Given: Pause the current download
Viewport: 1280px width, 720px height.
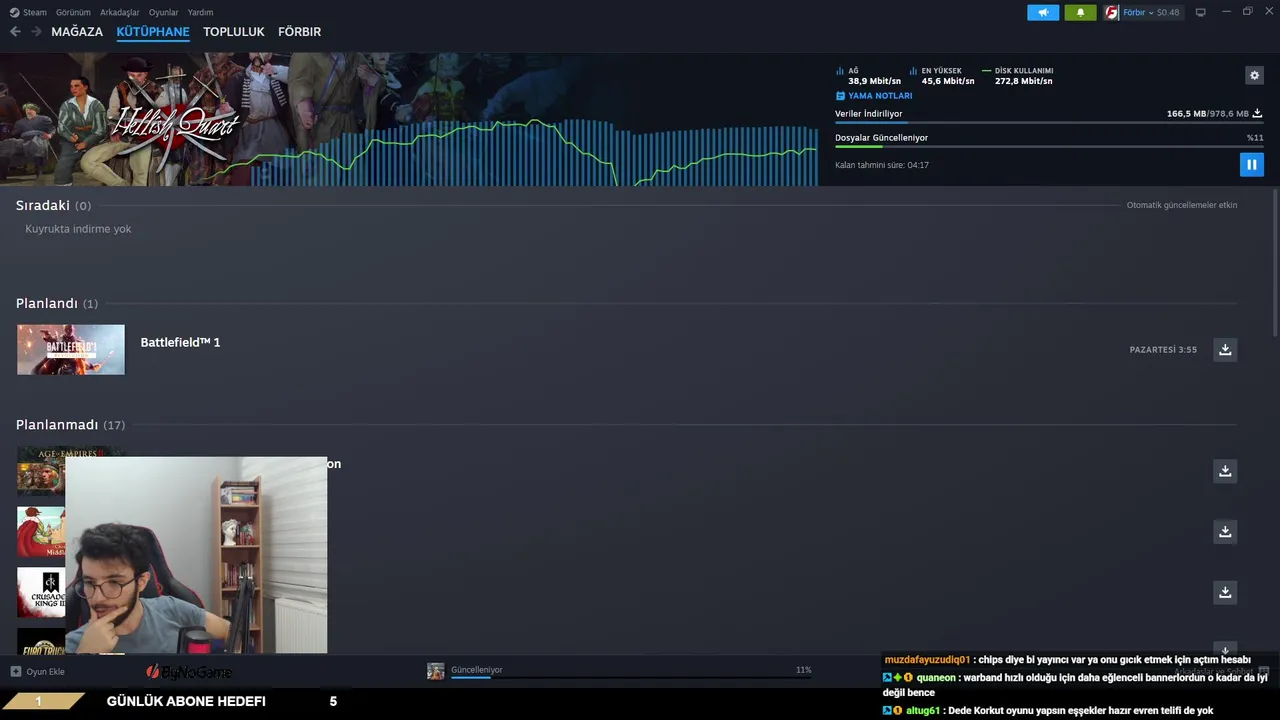Looking at the screenshot, I should [1251, 165].
